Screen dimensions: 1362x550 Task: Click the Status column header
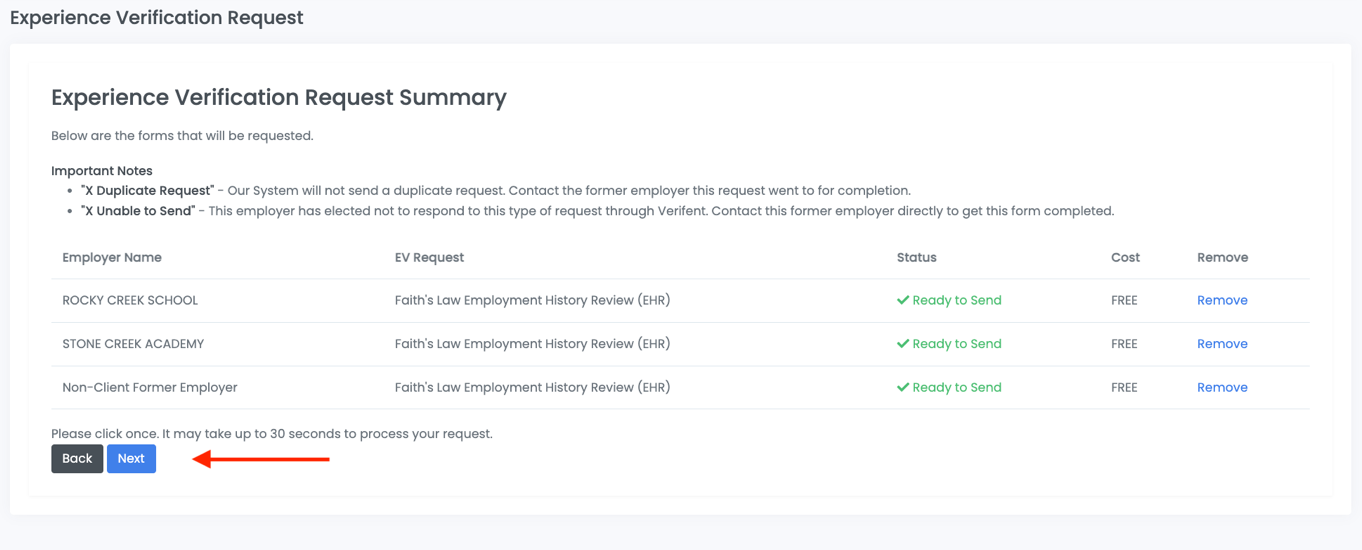point(916,257)
